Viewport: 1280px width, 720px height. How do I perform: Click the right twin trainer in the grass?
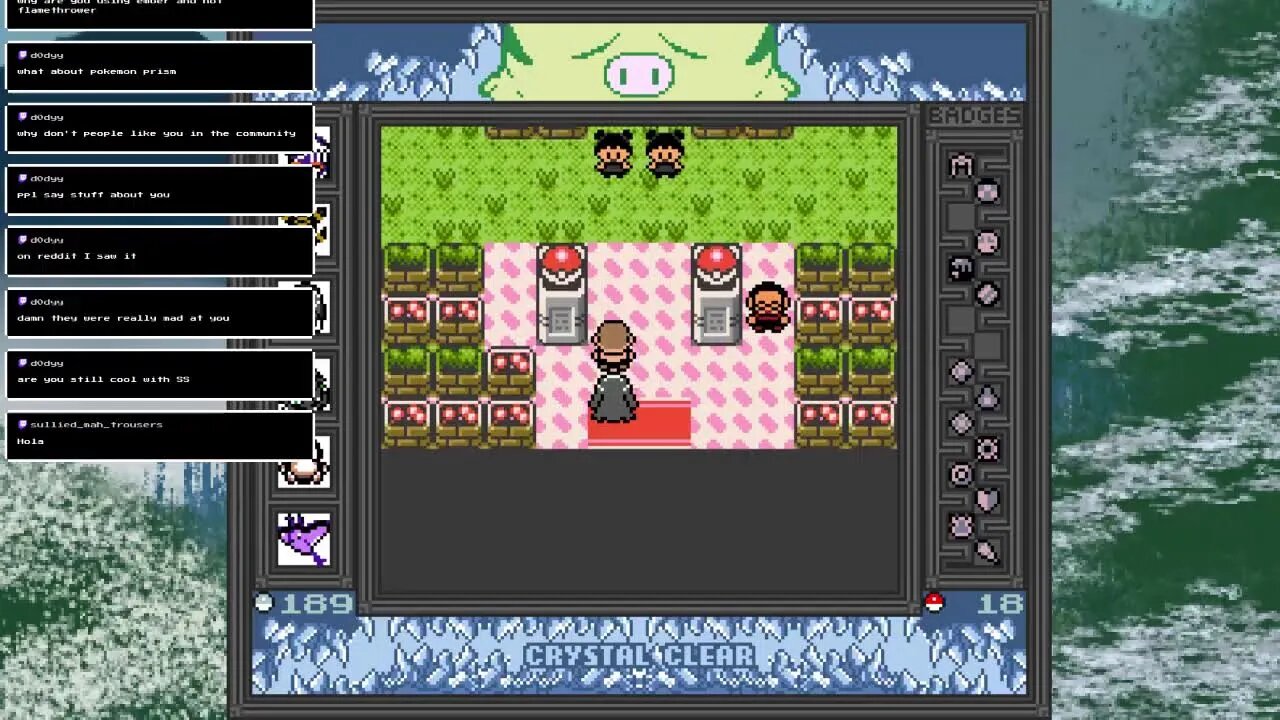point(665,153)
